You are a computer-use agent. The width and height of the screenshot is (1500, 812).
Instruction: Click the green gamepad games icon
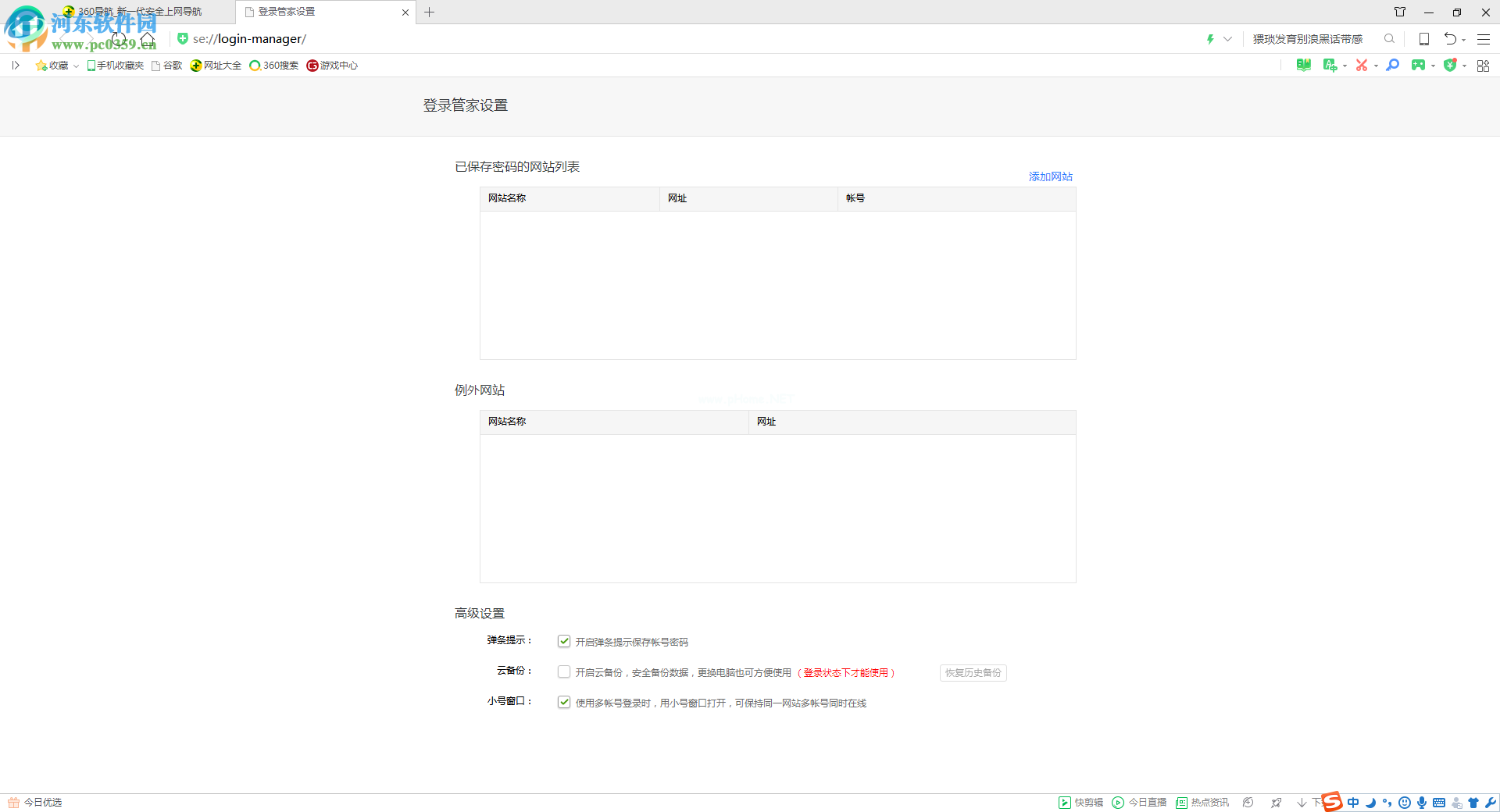[x=1418, y=66]
